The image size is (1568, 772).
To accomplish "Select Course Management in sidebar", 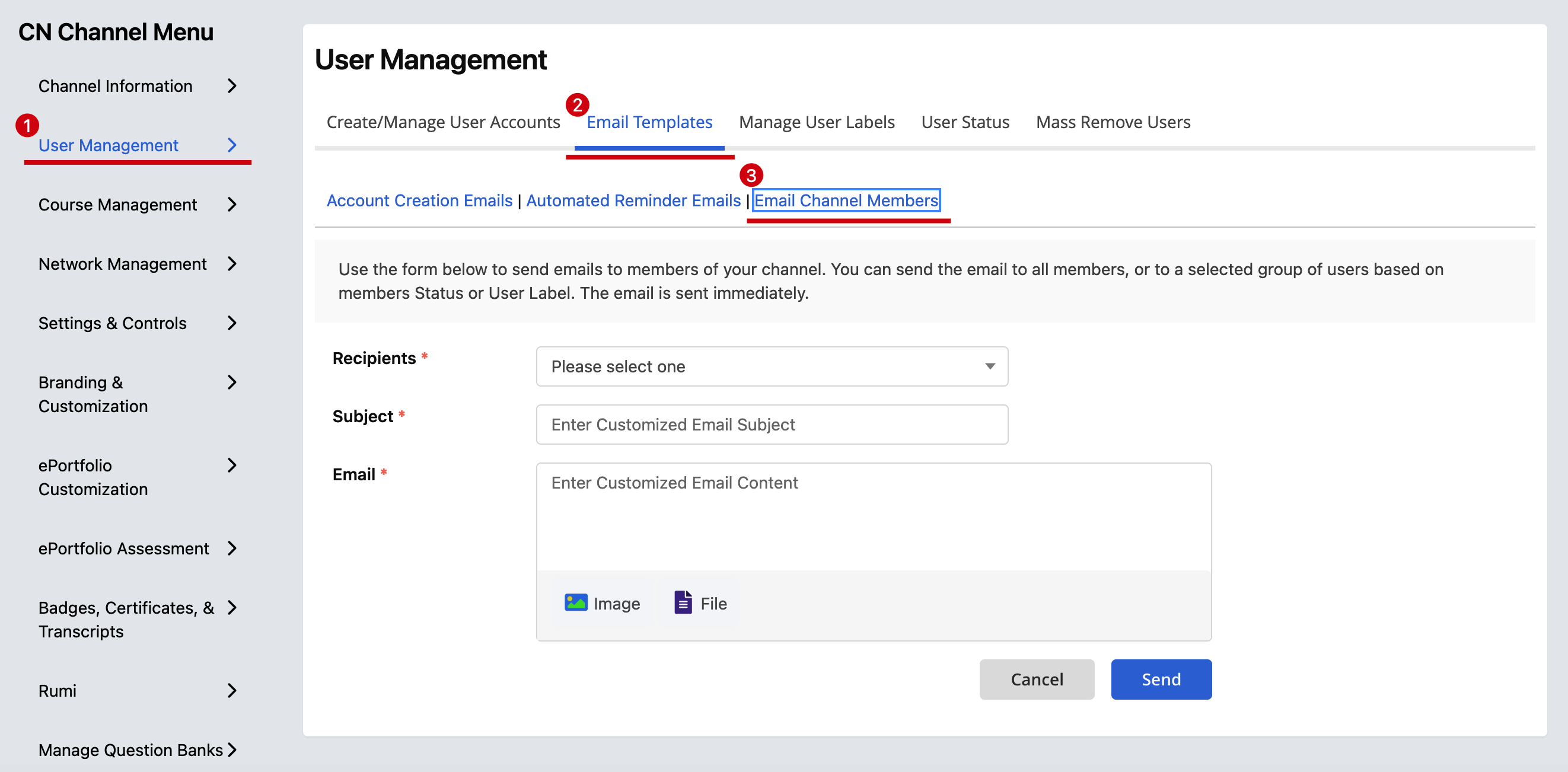I will pos(117,205).
